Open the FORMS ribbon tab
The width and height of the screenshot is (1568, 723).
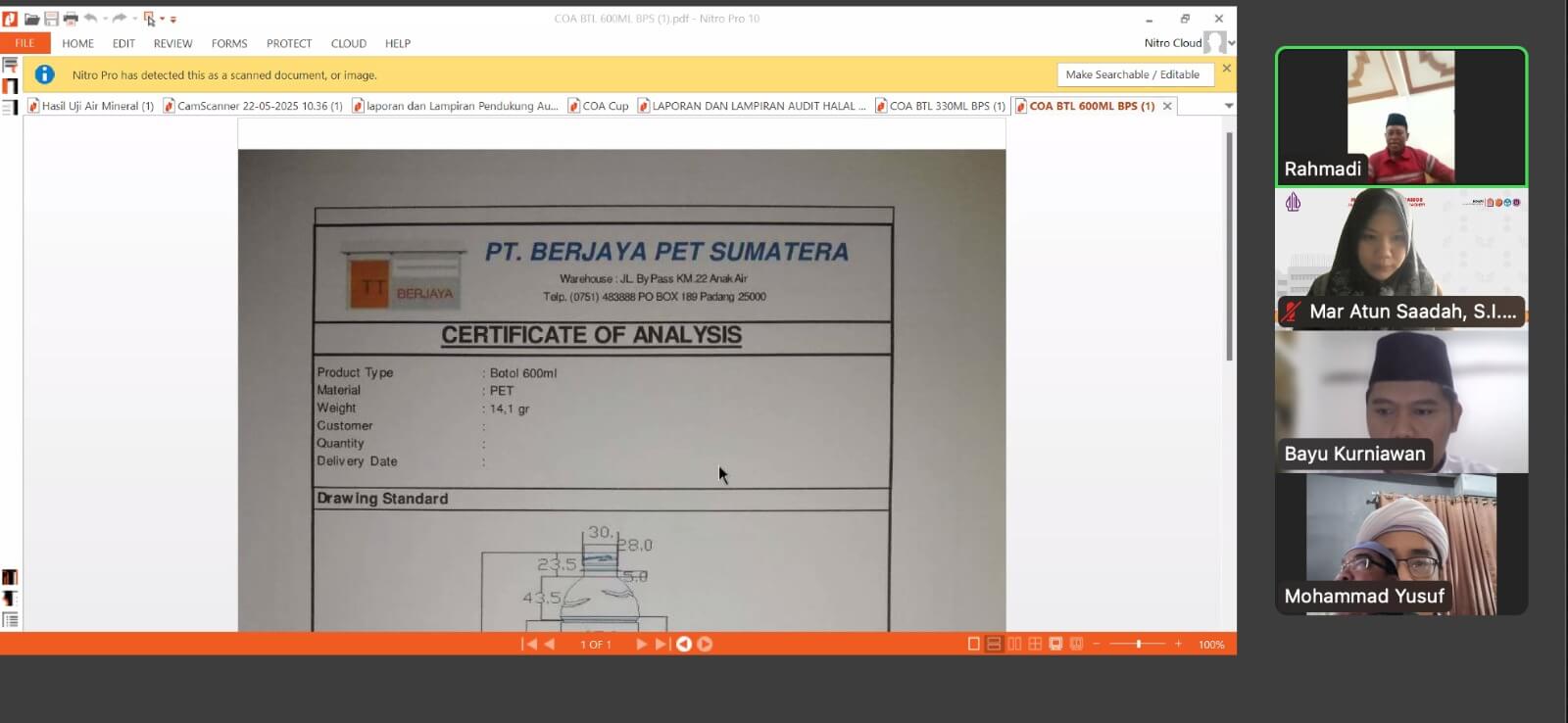[229, 43]
